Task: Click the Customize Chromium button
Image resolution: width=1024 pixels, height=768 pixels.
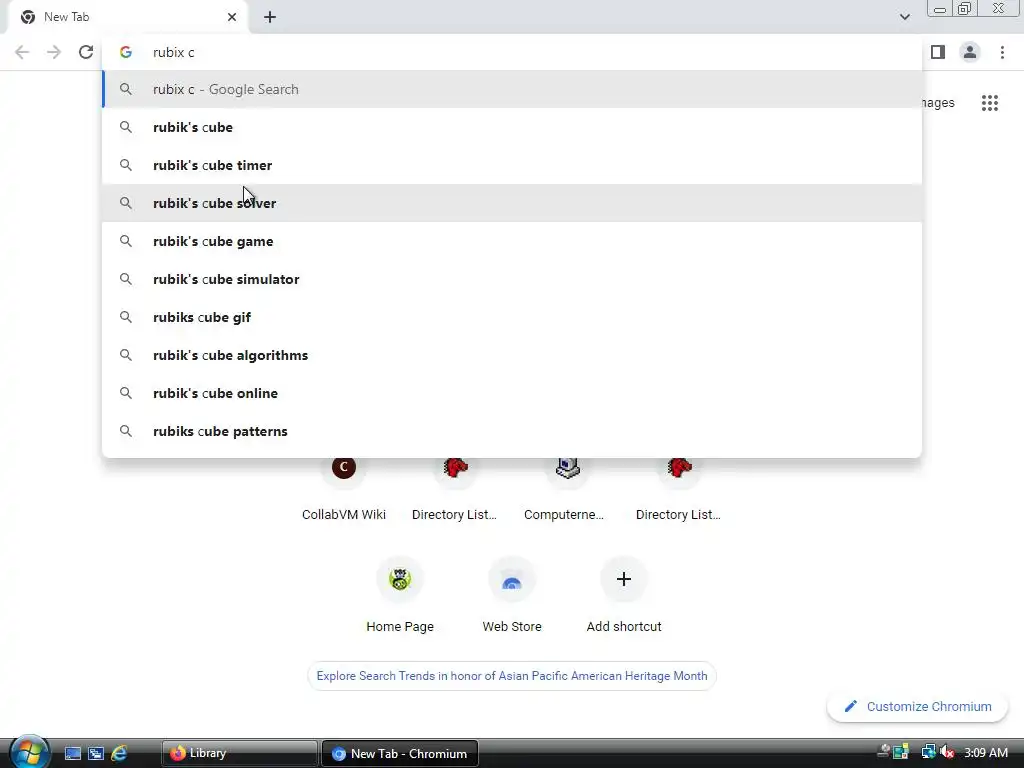Action: (918, 707)
